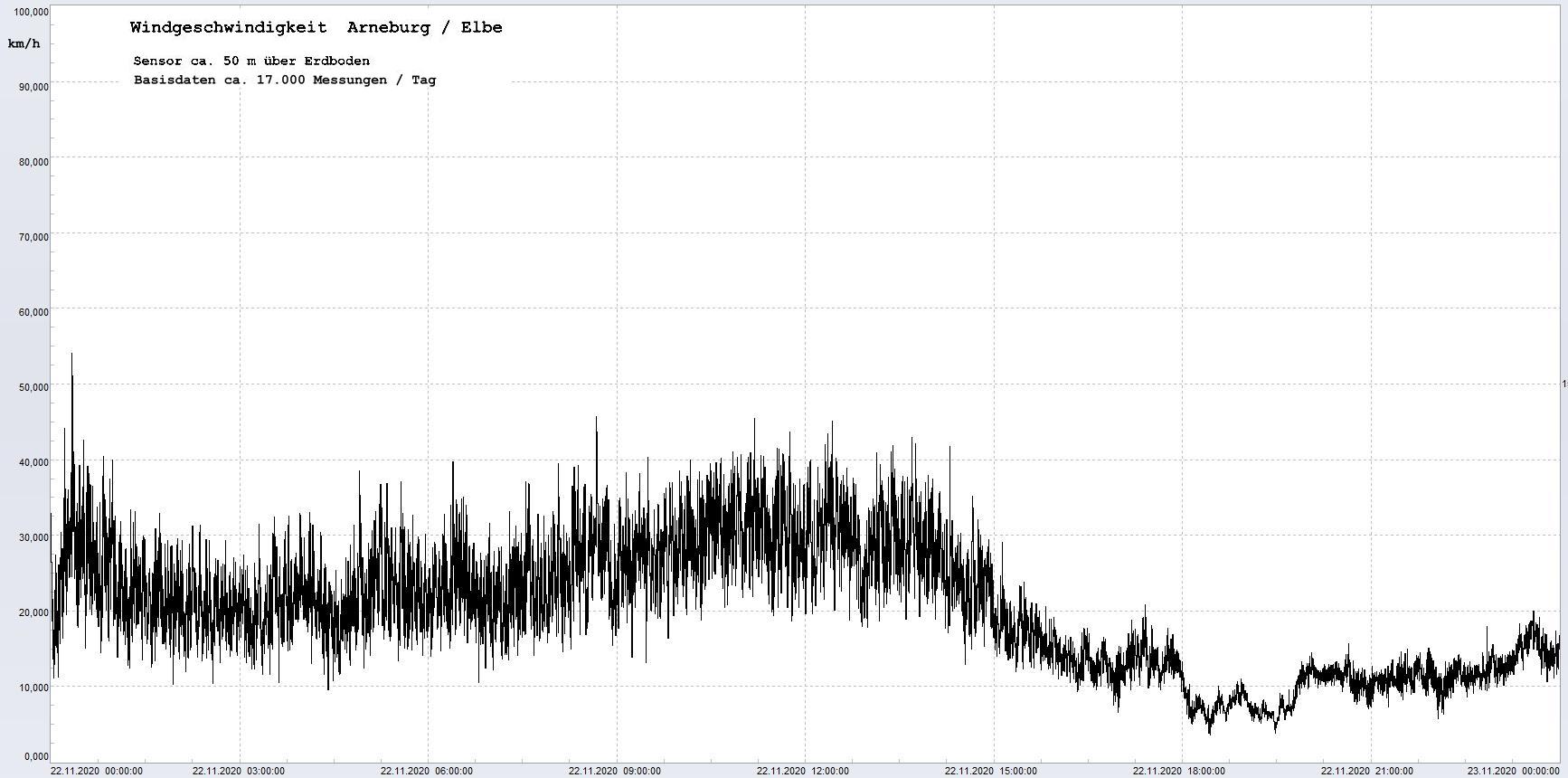Click the 90,000 y-axis label
Viewport: 1568px width, 778px height.
[x=33, y=87]
